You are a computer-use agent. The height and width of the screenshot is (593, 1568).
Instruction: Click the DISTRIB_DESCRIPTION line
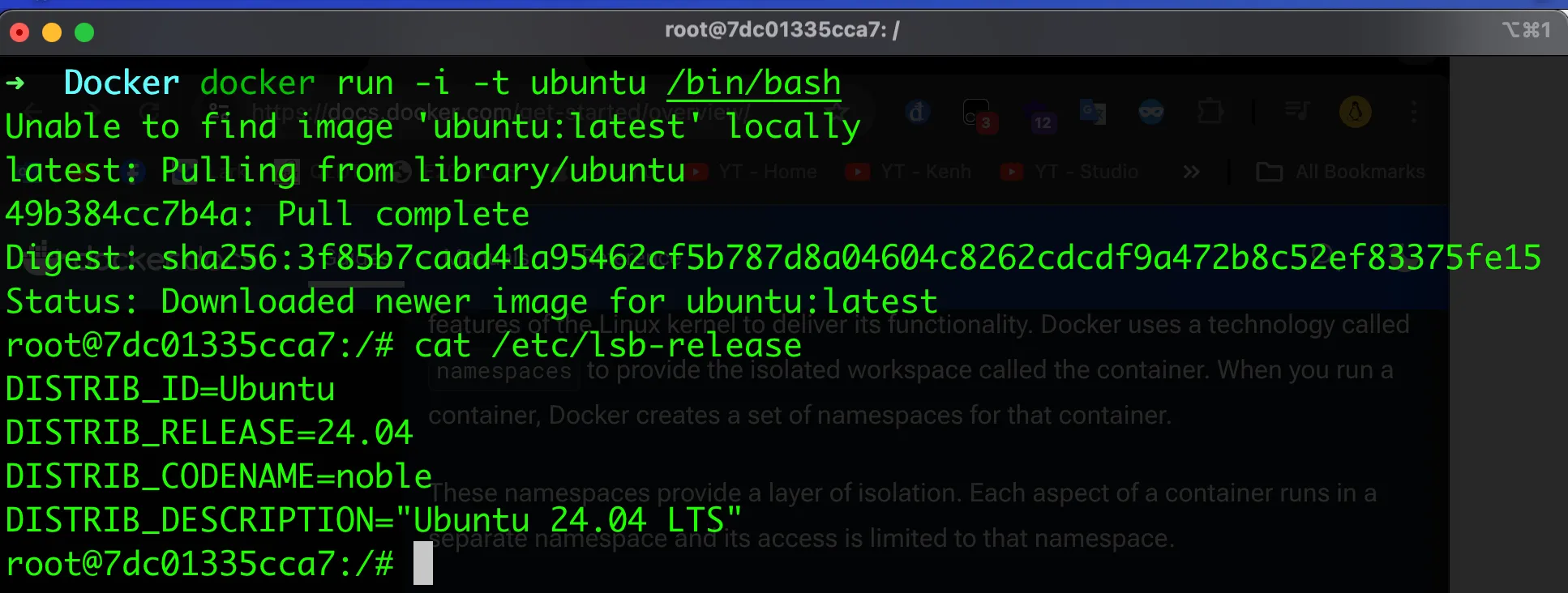375,520
